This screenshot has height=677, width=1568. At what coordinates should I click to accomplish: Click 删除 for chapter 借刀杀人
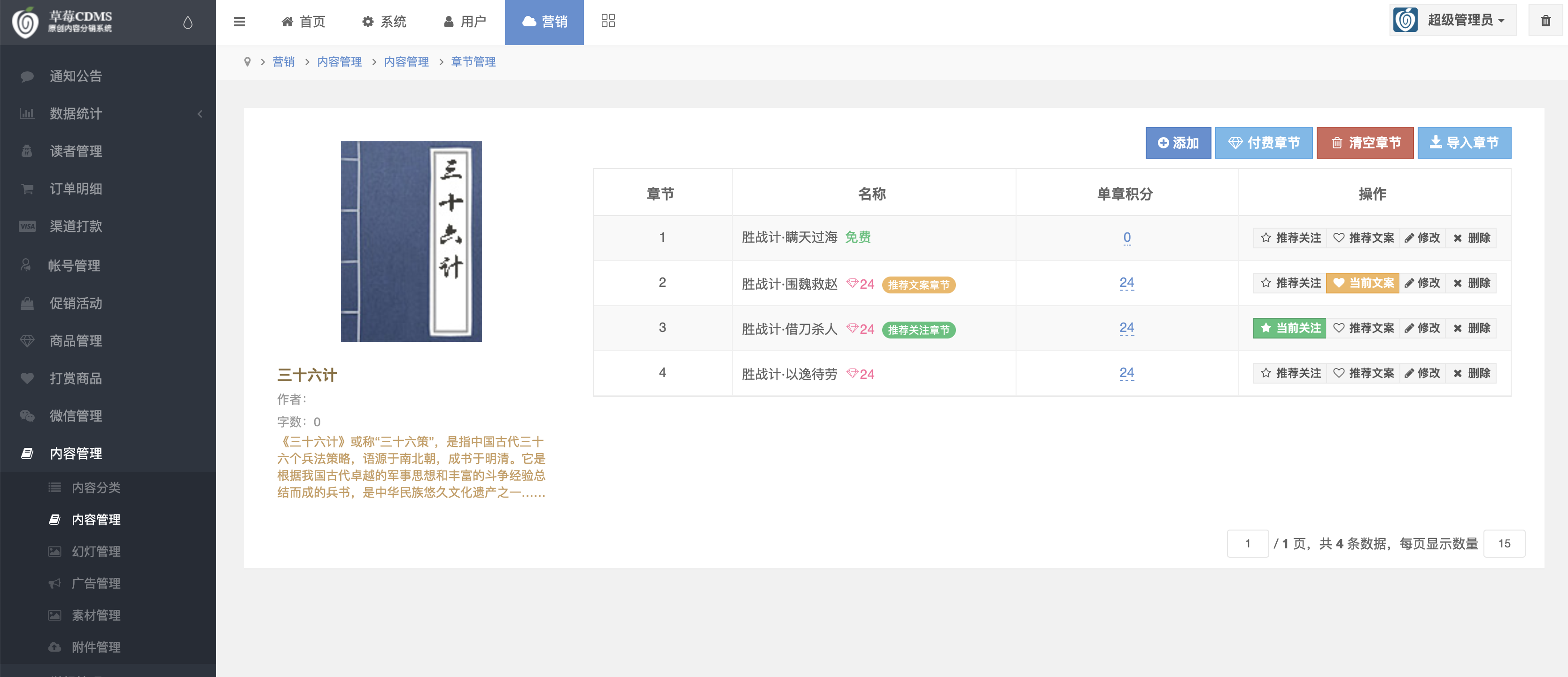(x=1471, y=328)
